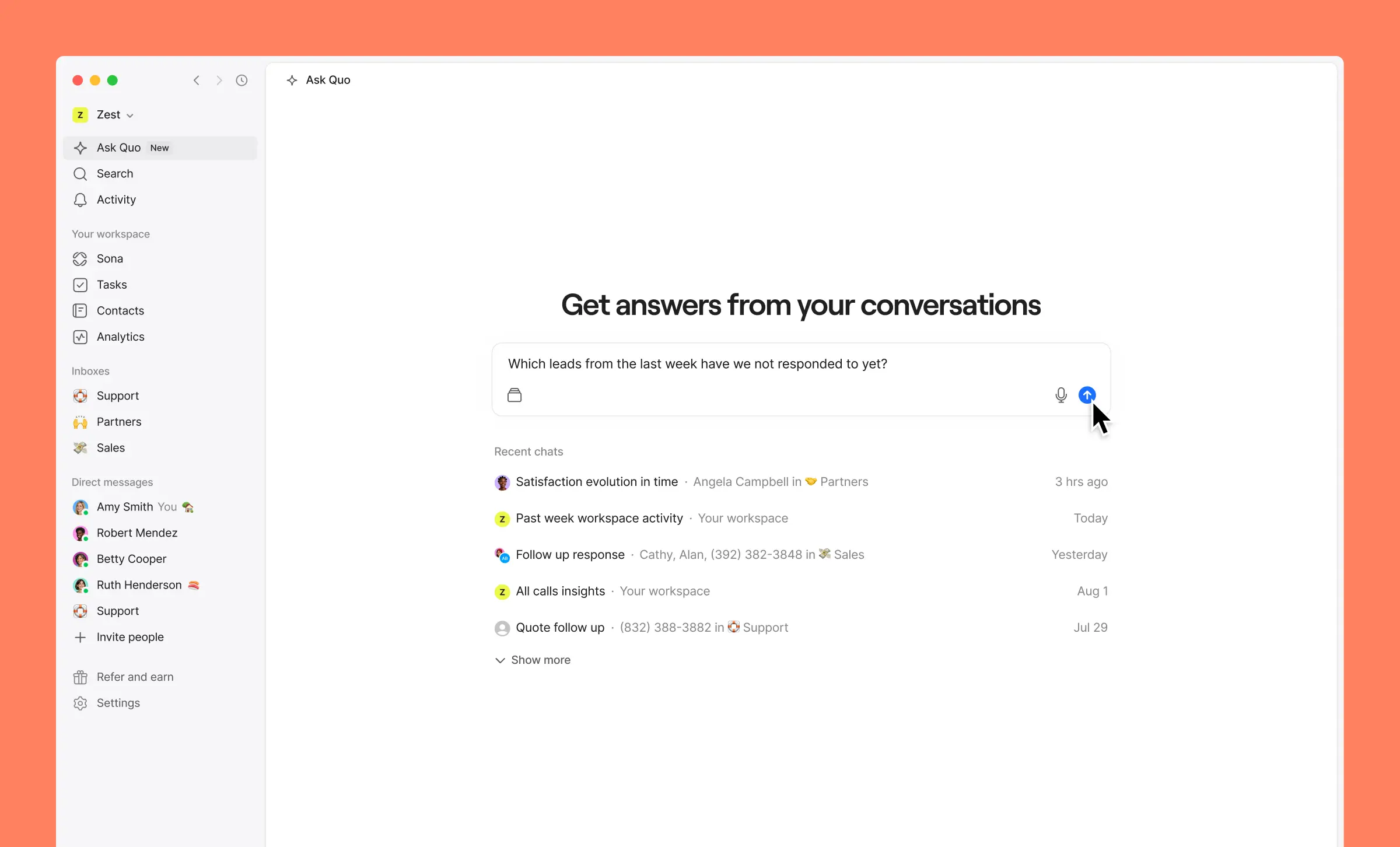
Task: Open Past week workspace activity chat
Action: [x=801, y=518]
